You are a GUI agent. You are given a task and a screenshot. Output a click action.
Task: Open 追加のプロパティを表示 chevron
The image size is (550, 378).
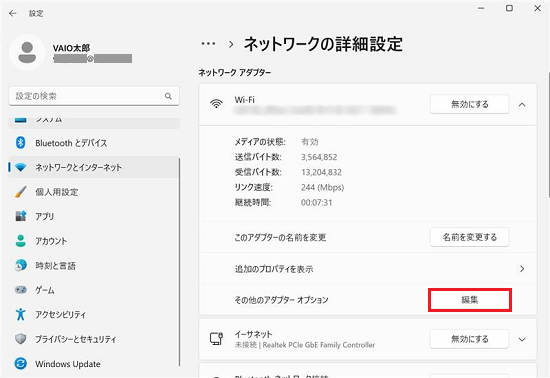[x=522, y=269]
